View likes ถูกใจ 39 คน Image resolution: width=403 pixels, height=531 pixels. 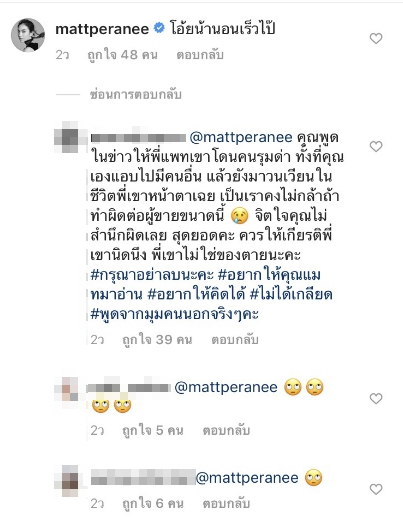click(x=157, y=340)
